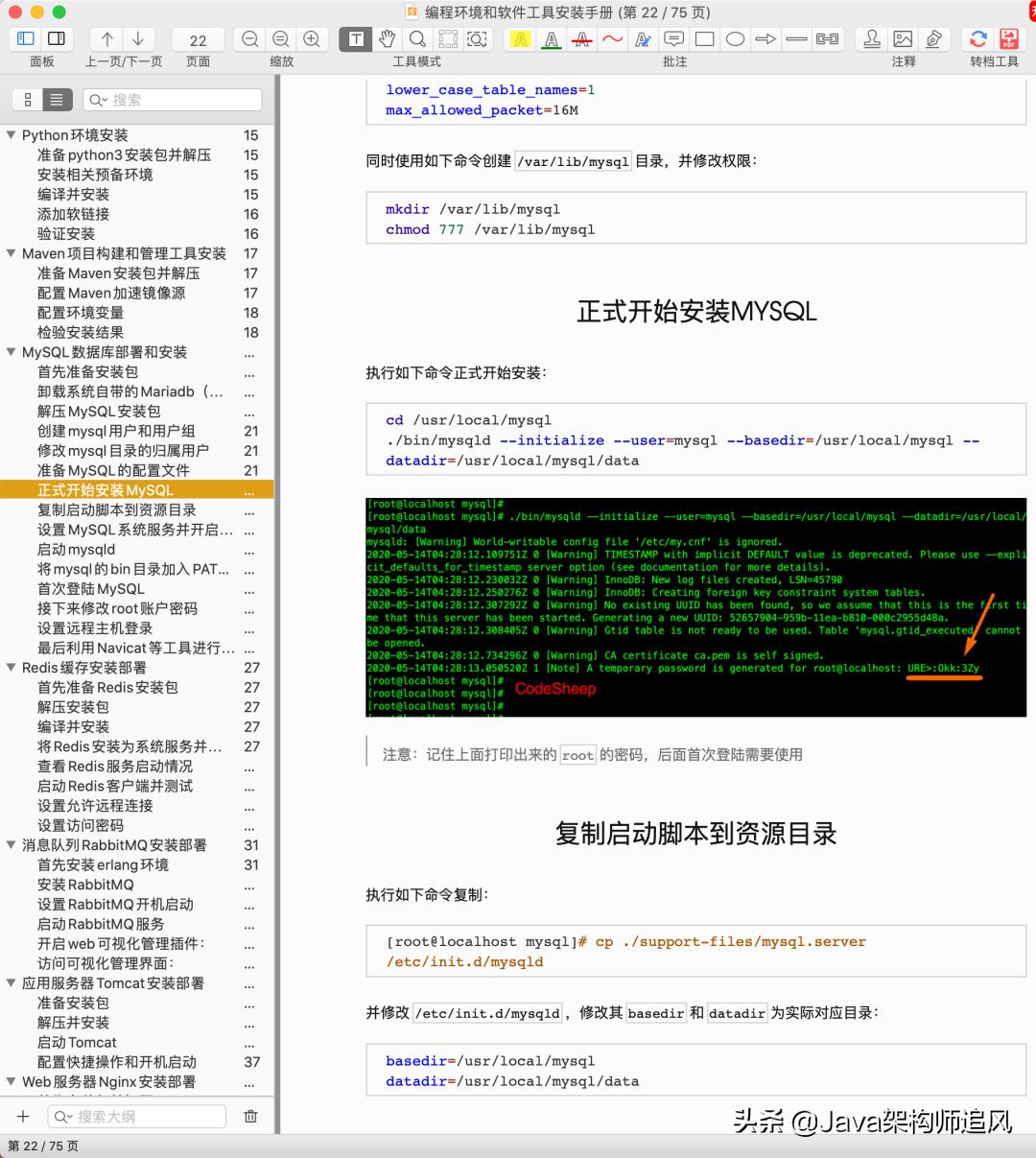Activate the yellow highlight annotation tool
Viewport: 1036px width, 1158px height.
pos(519,38)
